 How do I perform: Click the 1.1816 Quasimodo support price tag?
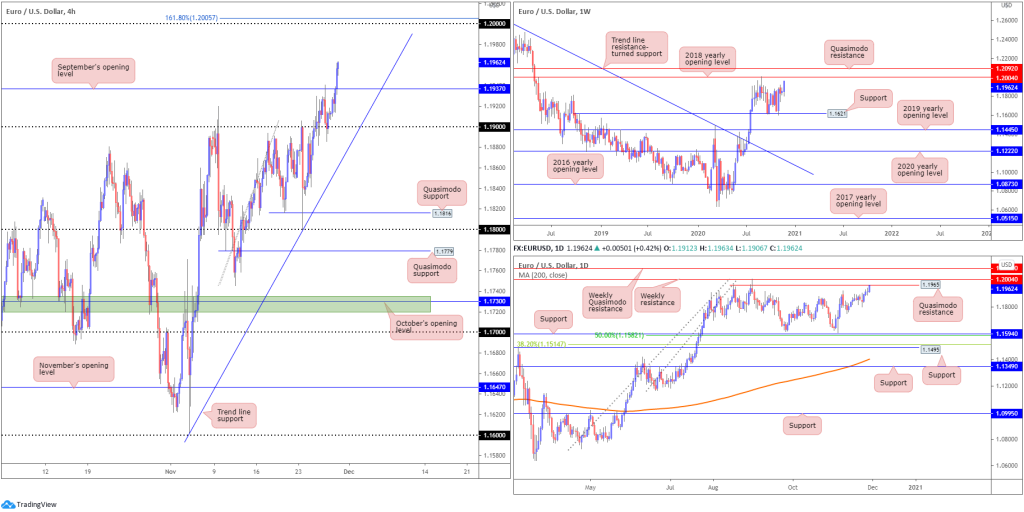pos(442,213)
